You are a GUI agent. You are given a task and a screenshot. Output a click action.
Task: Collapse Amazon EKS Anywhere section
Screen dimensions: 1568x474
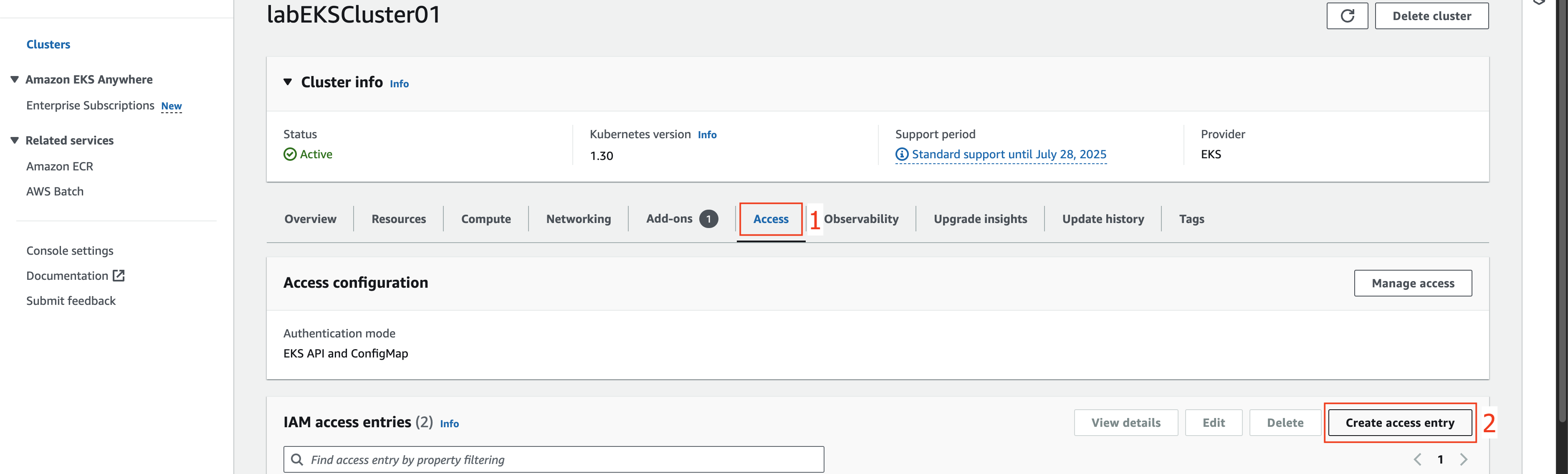15,80
